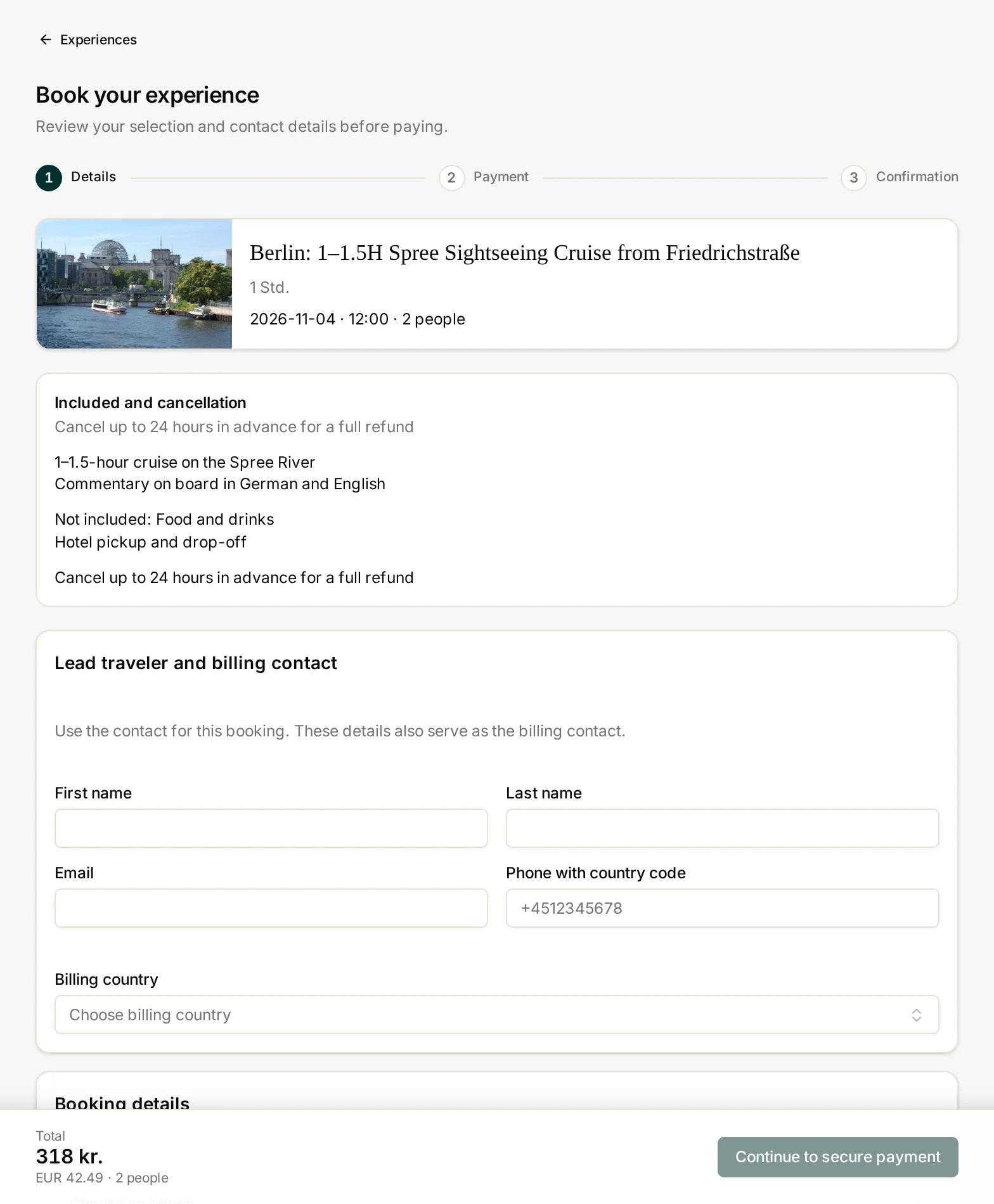Click the Billing country label
This screenshot has height=1204, width=994.
tap(106, 980)
